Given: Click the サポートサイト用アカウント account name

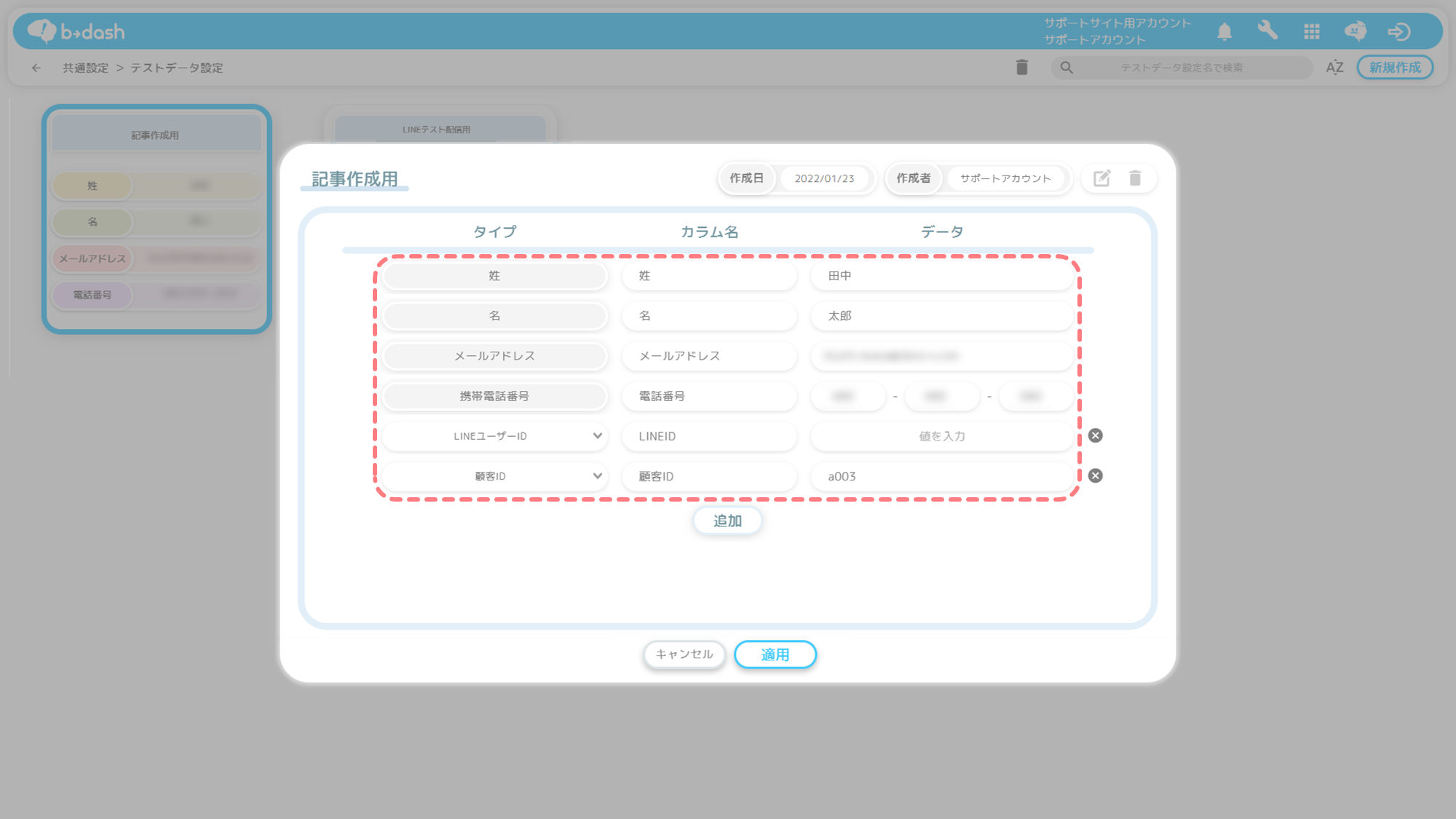Looking at the screenshot, I should [1117, 23].
